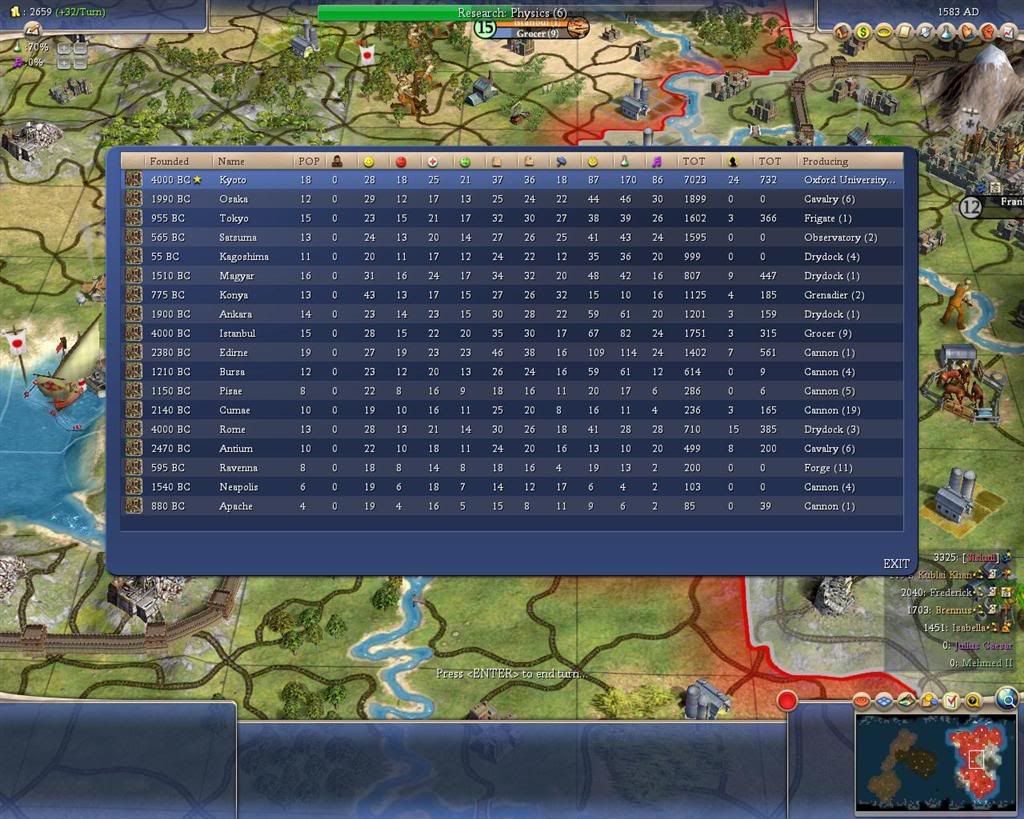This screenshot has width=1024, height=819.
Task: Click Julius Caesar in the scoreboard
Action: [984, 645]
